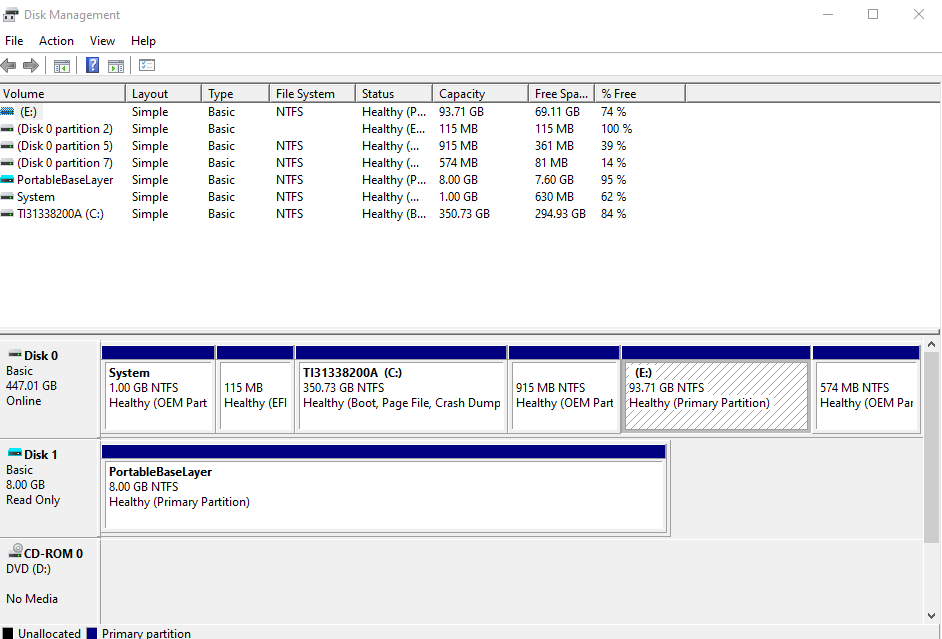Sort by Volume column header
This screenshot has width=942, height=639.
tap(62, 94)
